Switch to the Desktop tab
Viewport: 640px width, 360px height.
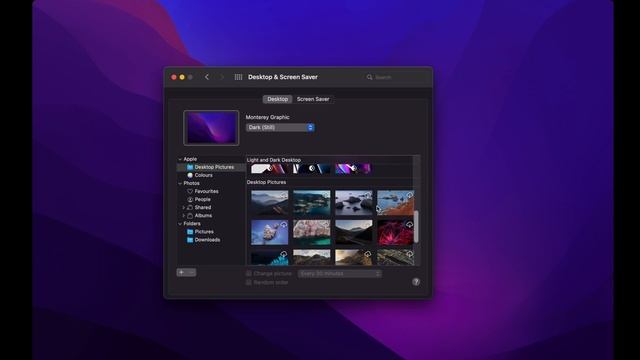coord(278,99)
